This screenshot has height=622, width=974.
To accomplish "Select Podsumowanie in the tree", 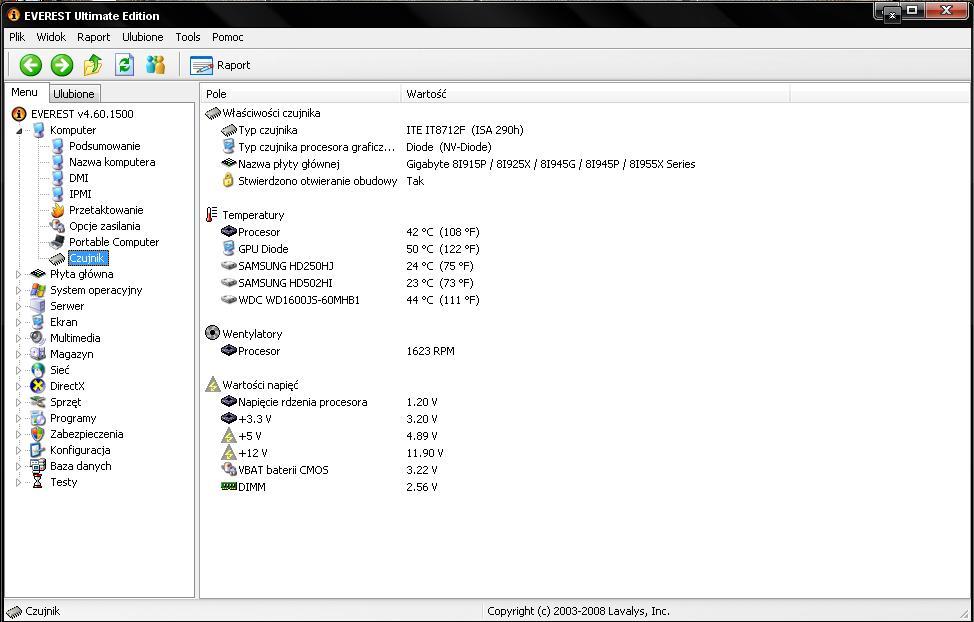I will point(104,146).
